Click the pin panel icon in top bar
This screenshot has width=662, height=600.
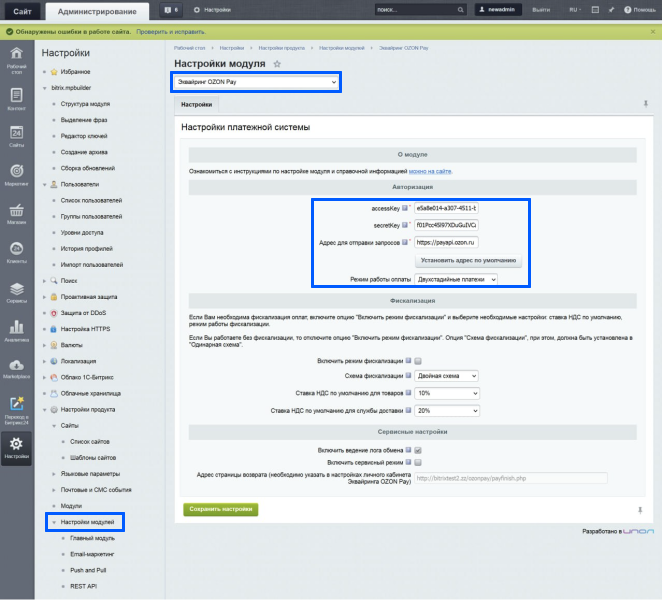611,10
